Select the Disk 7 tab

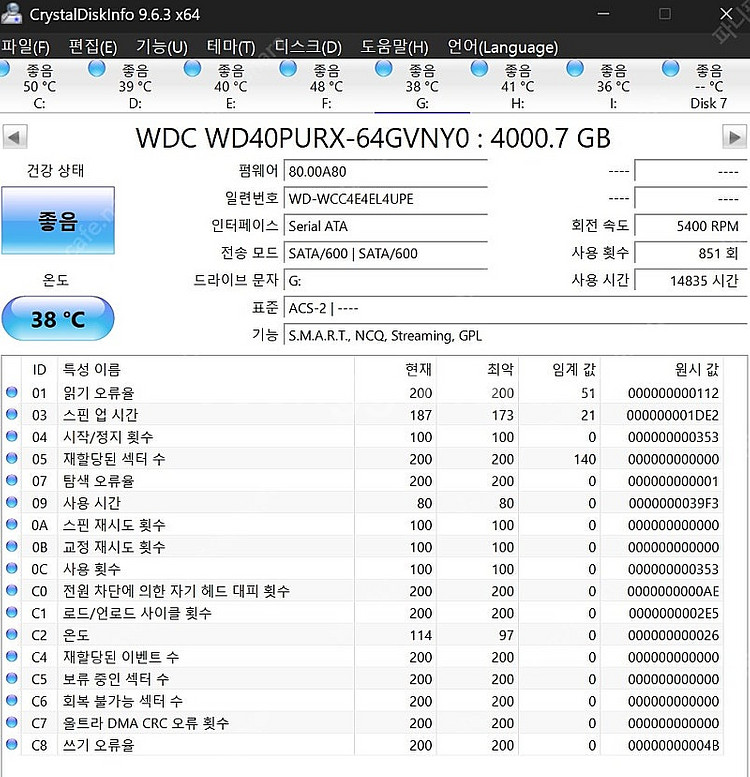[x=709, y=86]
